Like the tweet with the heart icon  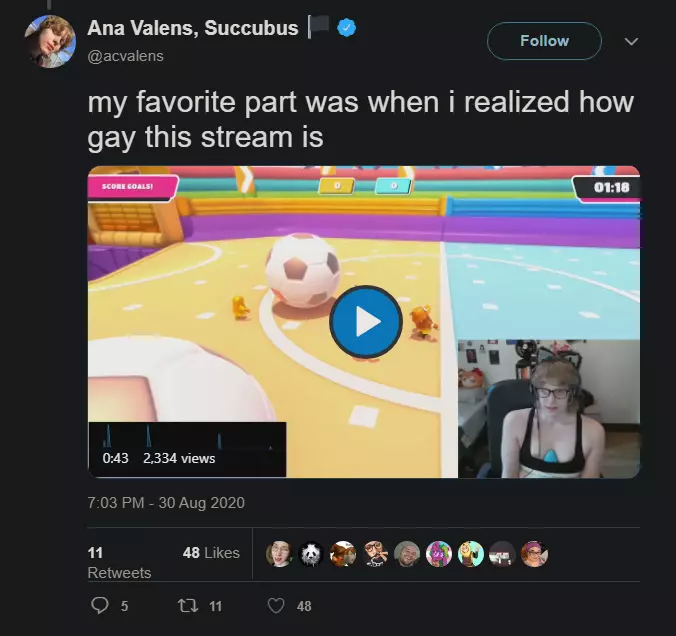tap(276, 606)
